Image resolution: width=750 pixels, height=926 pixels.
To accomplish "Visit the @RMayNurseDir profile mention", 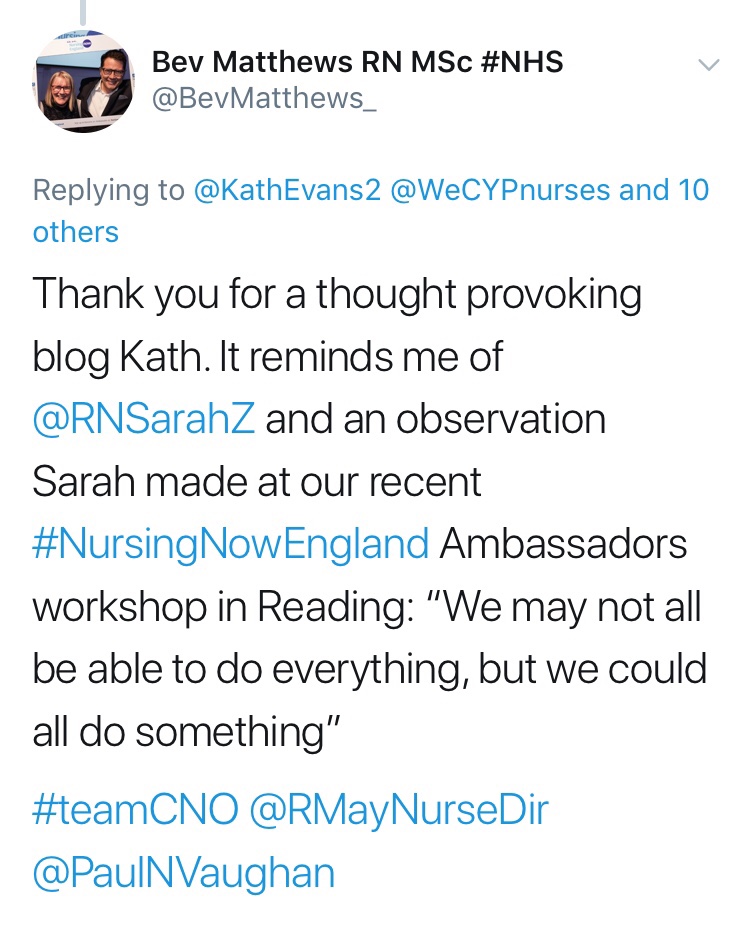I will 399,809.
